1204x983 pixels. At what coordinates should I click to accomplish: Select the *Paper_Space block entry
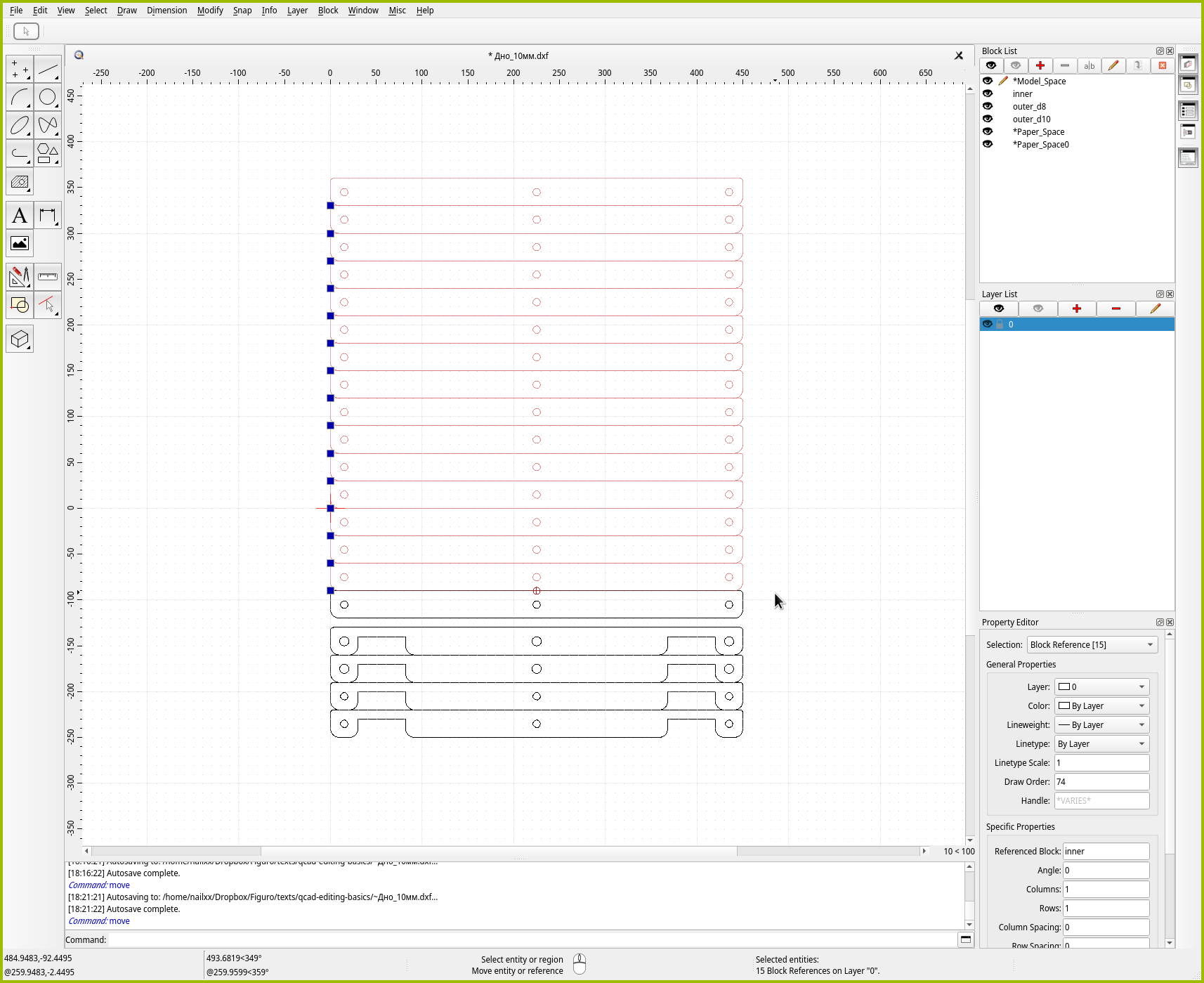coord(1038,131)
